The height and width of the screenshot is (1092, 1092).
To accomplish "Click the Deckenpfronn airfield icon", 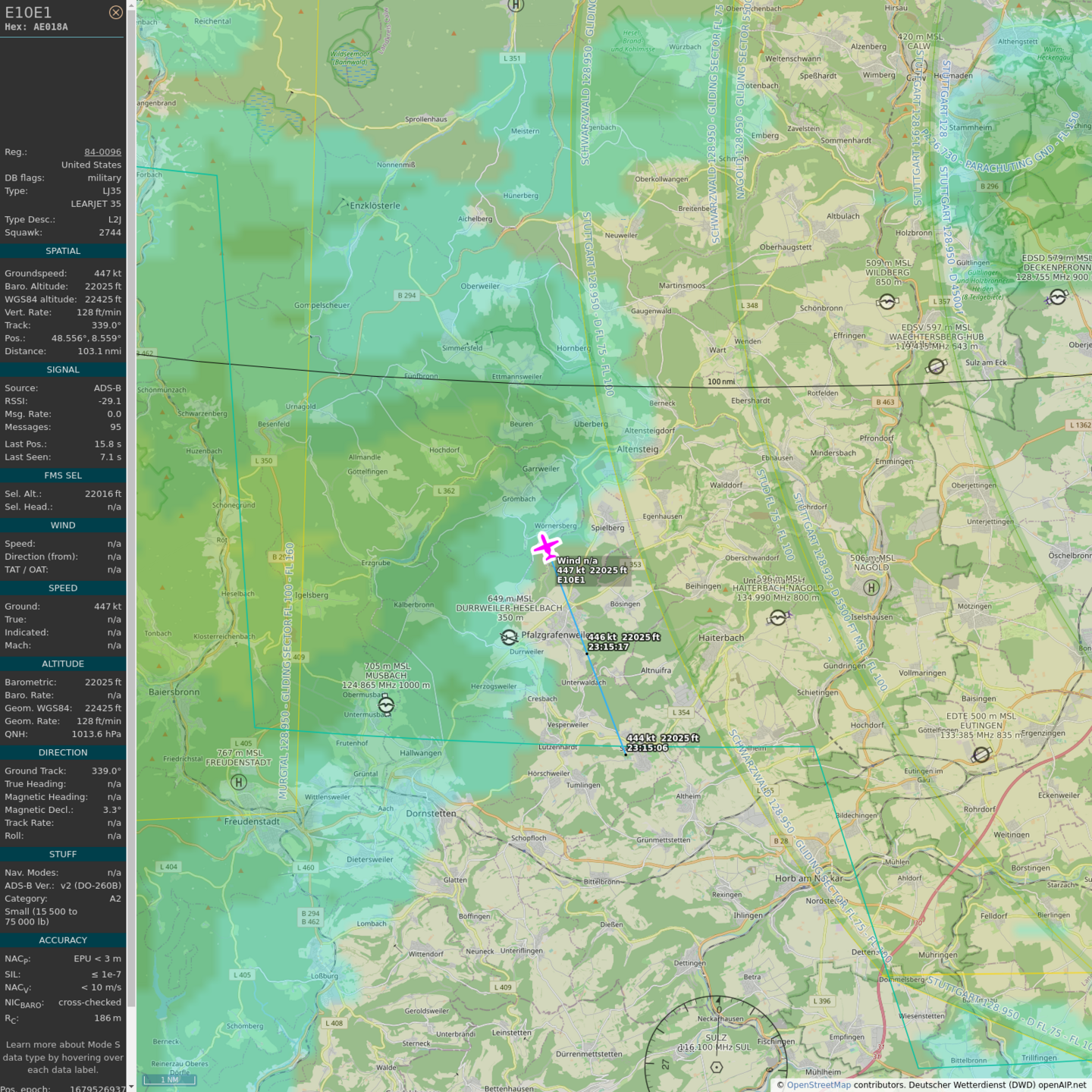I will (1057, 297).
